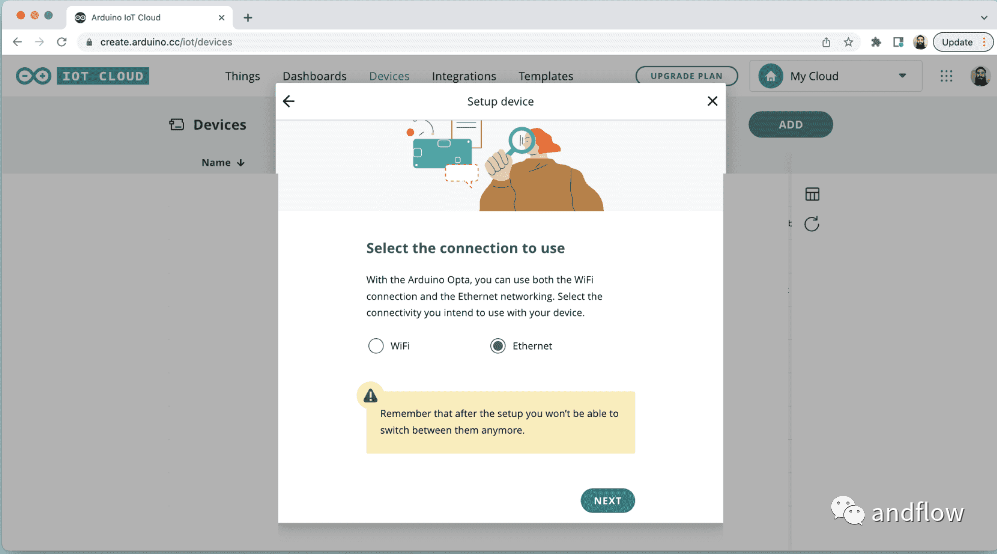Click the Arduino IoT Cloud logo

(82, 76)
